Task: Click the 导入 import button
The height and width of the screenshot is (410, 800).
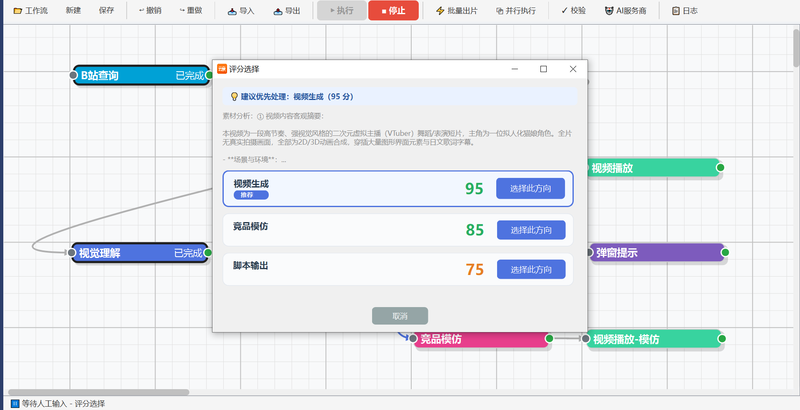Action: (x=241, y=10)
